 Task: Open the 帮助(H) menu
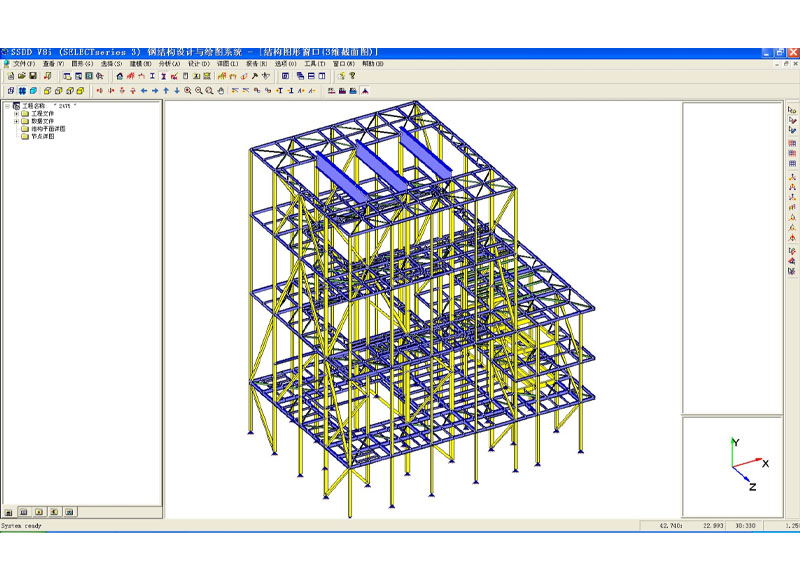373,64
